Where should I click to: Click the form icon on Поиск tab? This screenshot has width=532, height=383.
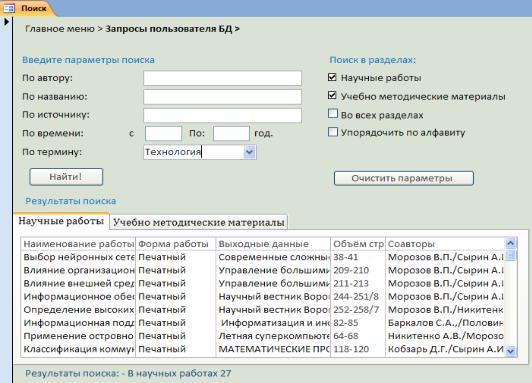pyautogui.click(x=8, y=8)
